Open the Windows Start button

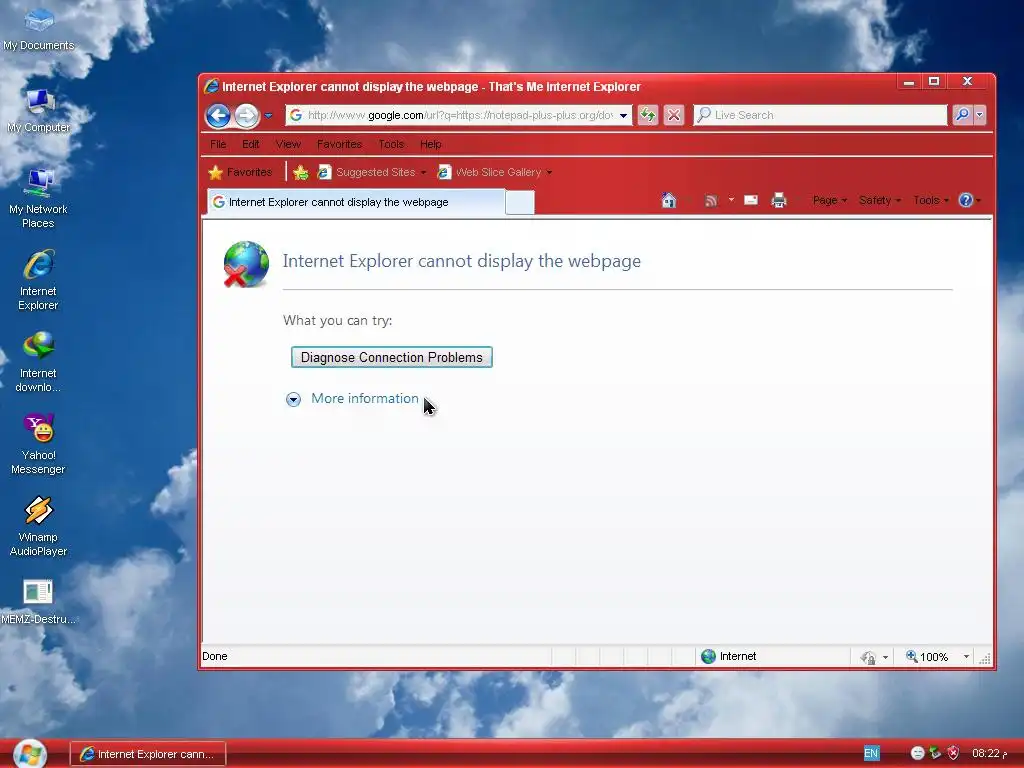click(29, 754)
